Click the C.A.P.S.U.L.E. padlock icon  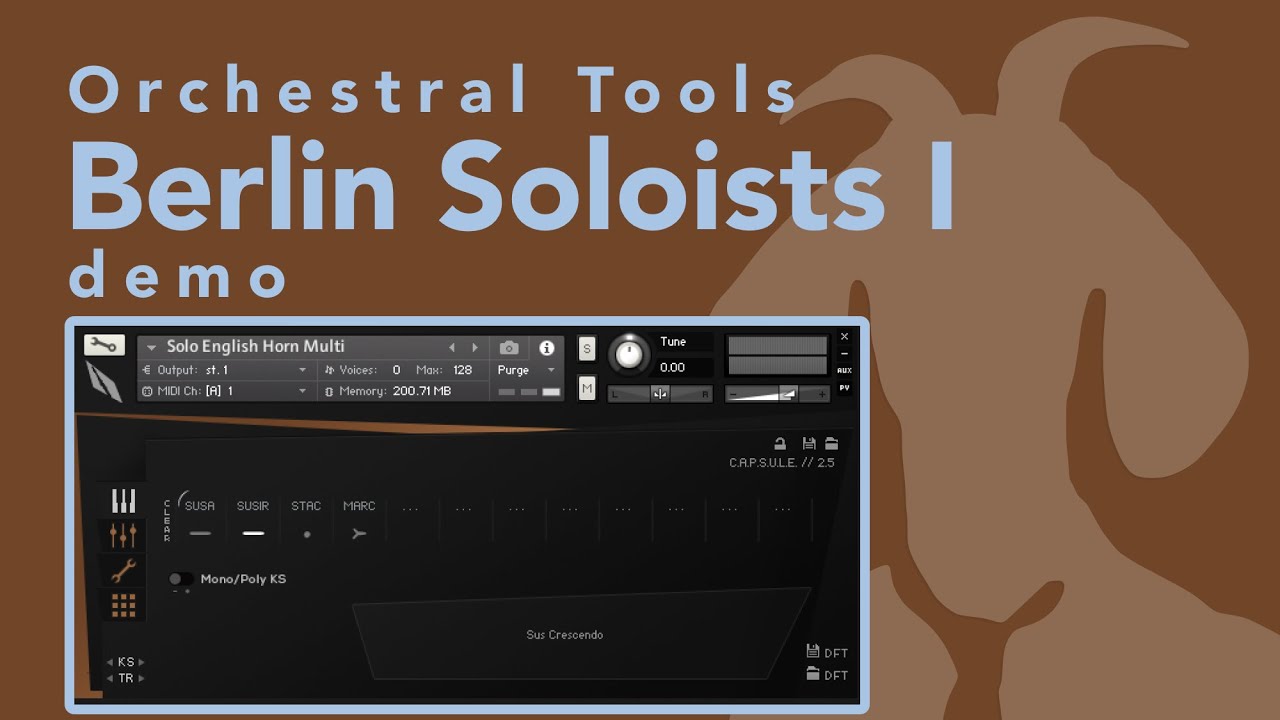[x=780, y=444]
